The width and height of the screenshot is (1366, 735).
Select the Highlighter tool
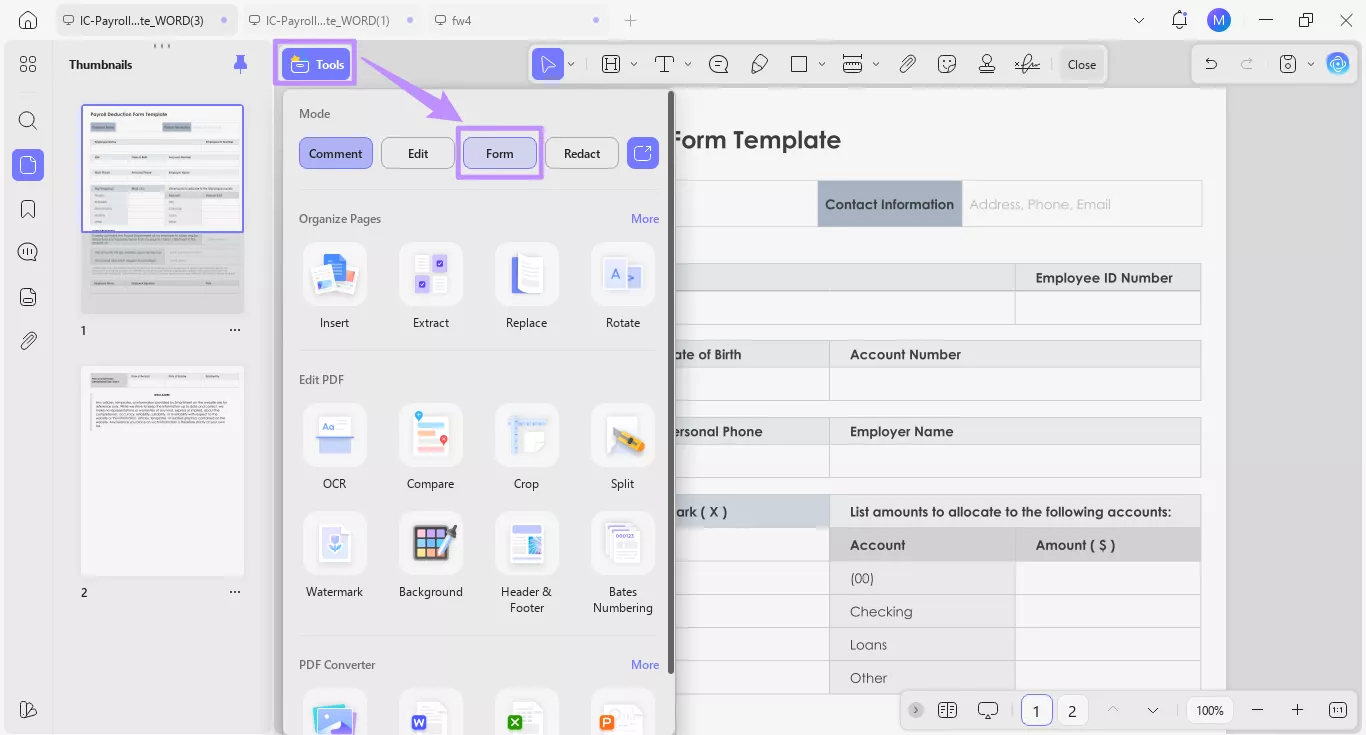(759, 63)
